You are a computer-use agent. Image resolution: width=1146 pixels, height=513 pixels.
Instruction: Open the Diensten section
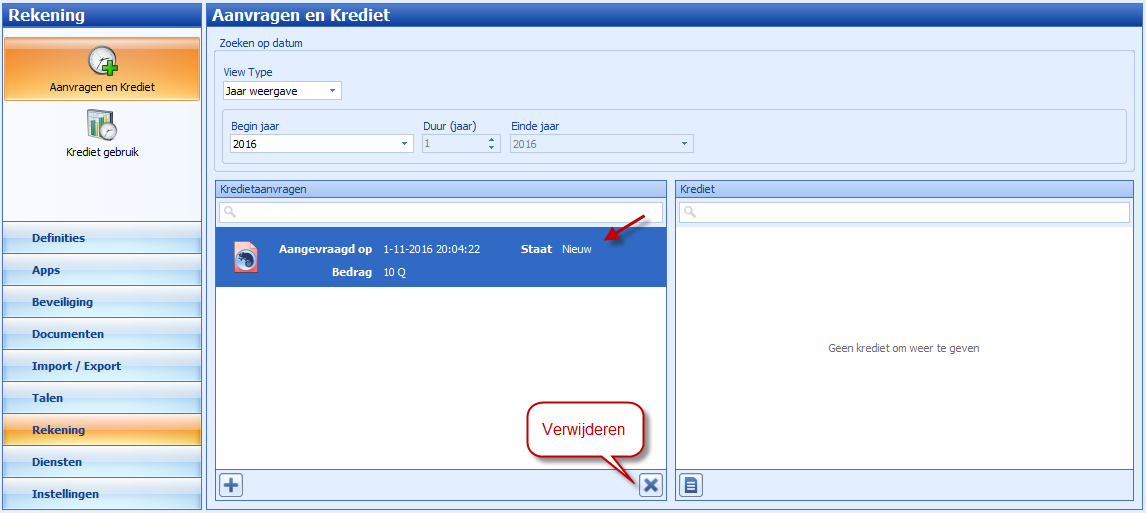coord(102,462)
